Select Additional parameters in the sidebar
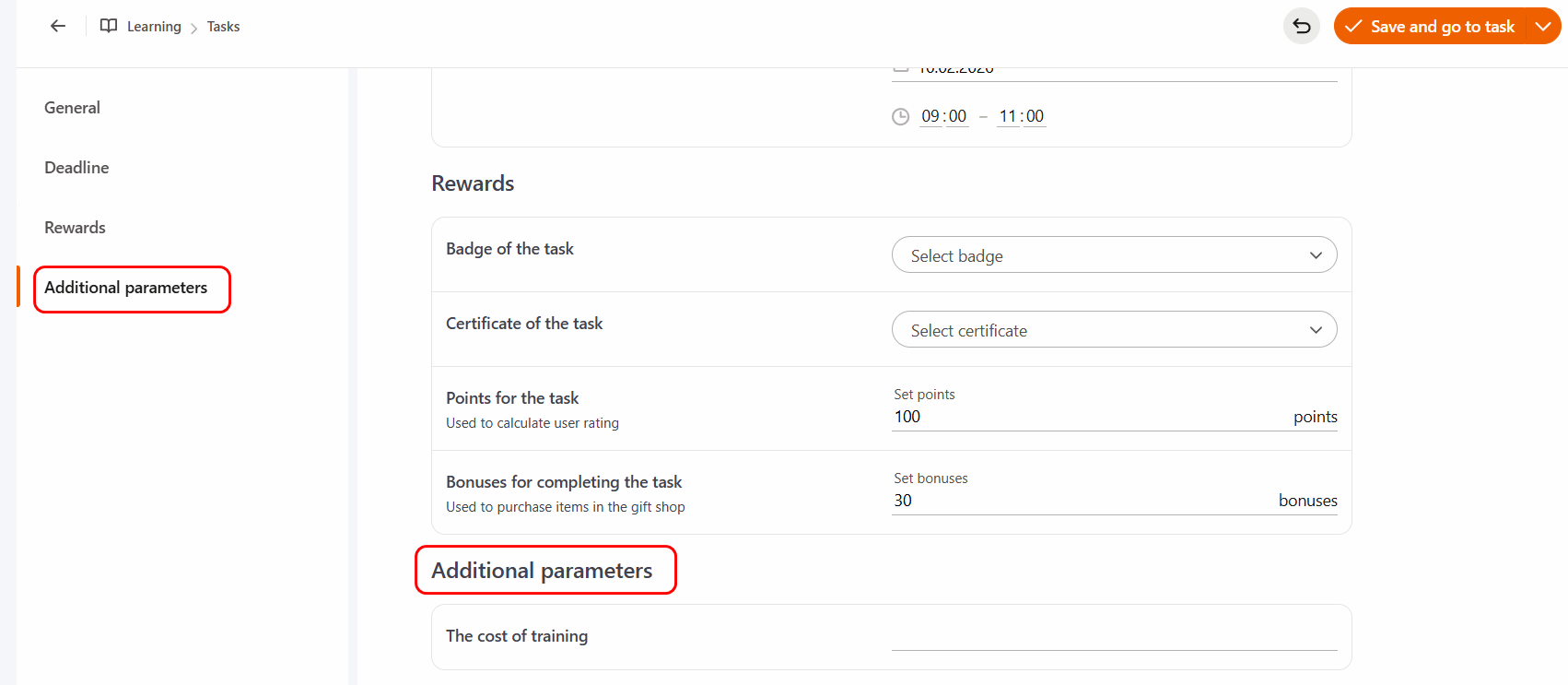This screenshot has height=685, width=1568. [126, 288]
